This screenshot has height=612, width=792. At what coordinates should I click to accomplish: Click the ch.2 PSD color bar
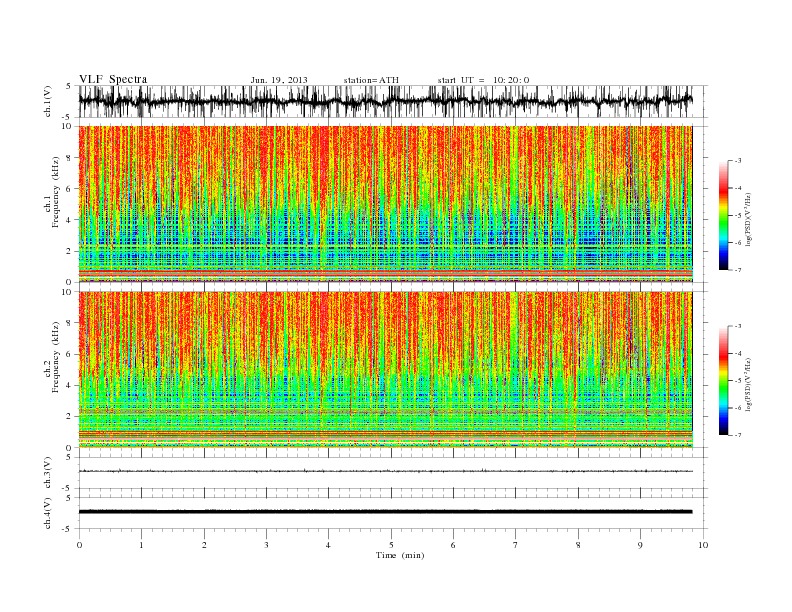(x=723, y=380)
